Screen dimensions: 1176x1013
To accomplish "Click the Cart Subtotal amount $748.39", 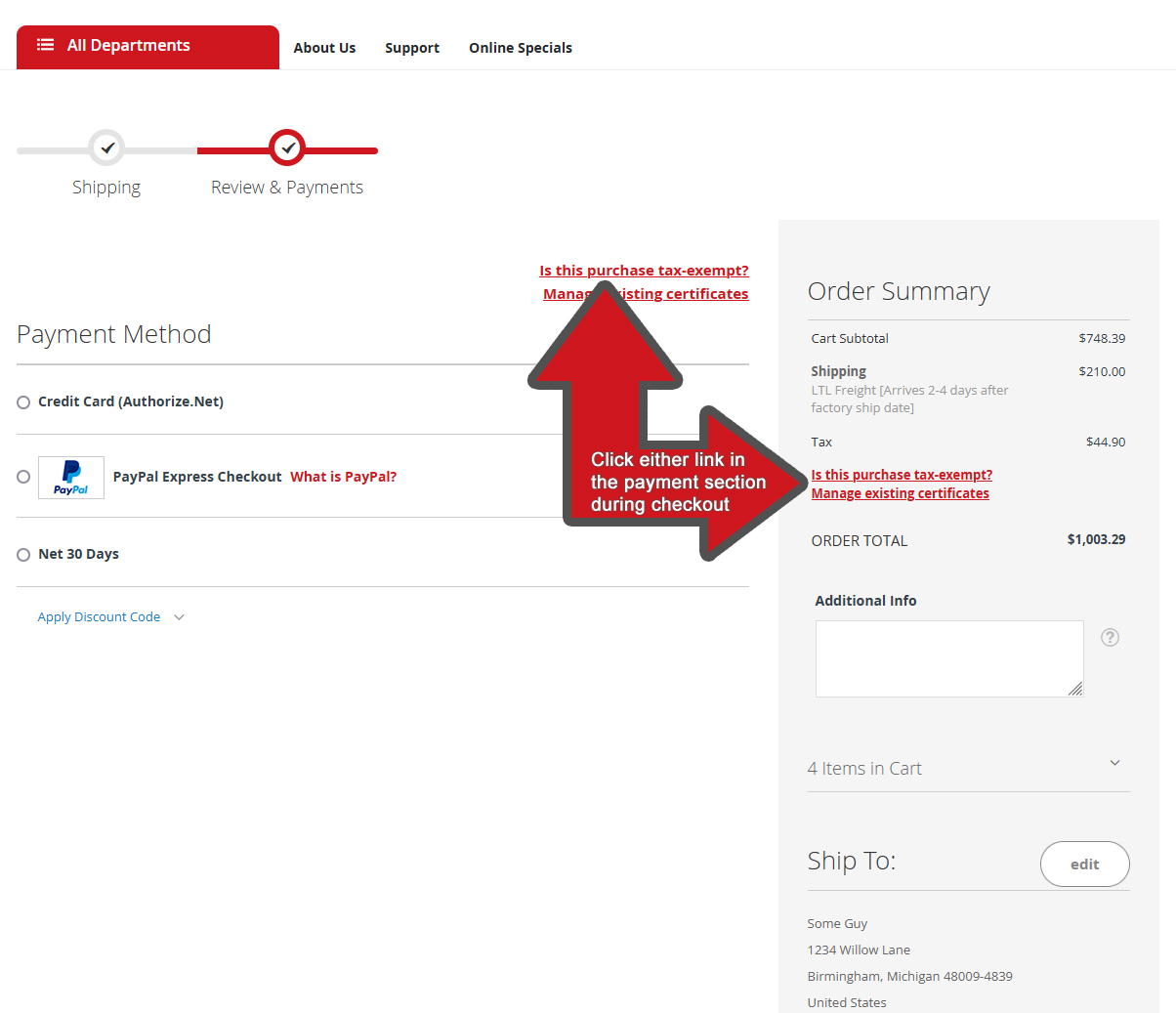I will point(1102,338).
